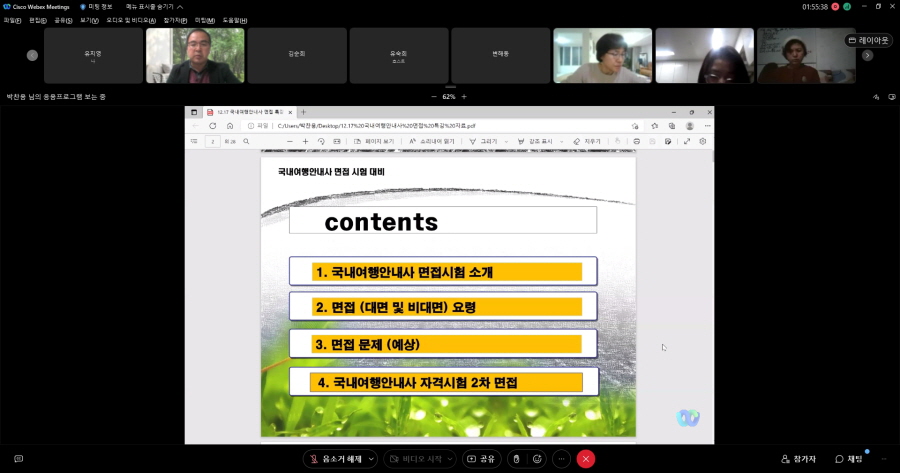Open the 참가자(P) menu
Image resolution: width=900 pixels, height=473 pixels.
click(175, 20)
